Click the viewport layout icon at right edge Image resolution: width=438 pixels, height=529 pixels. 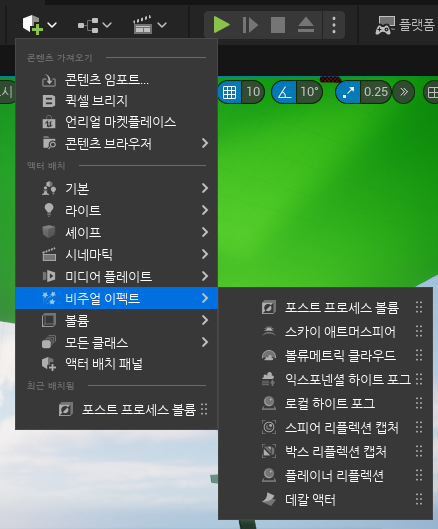point(432,92)
